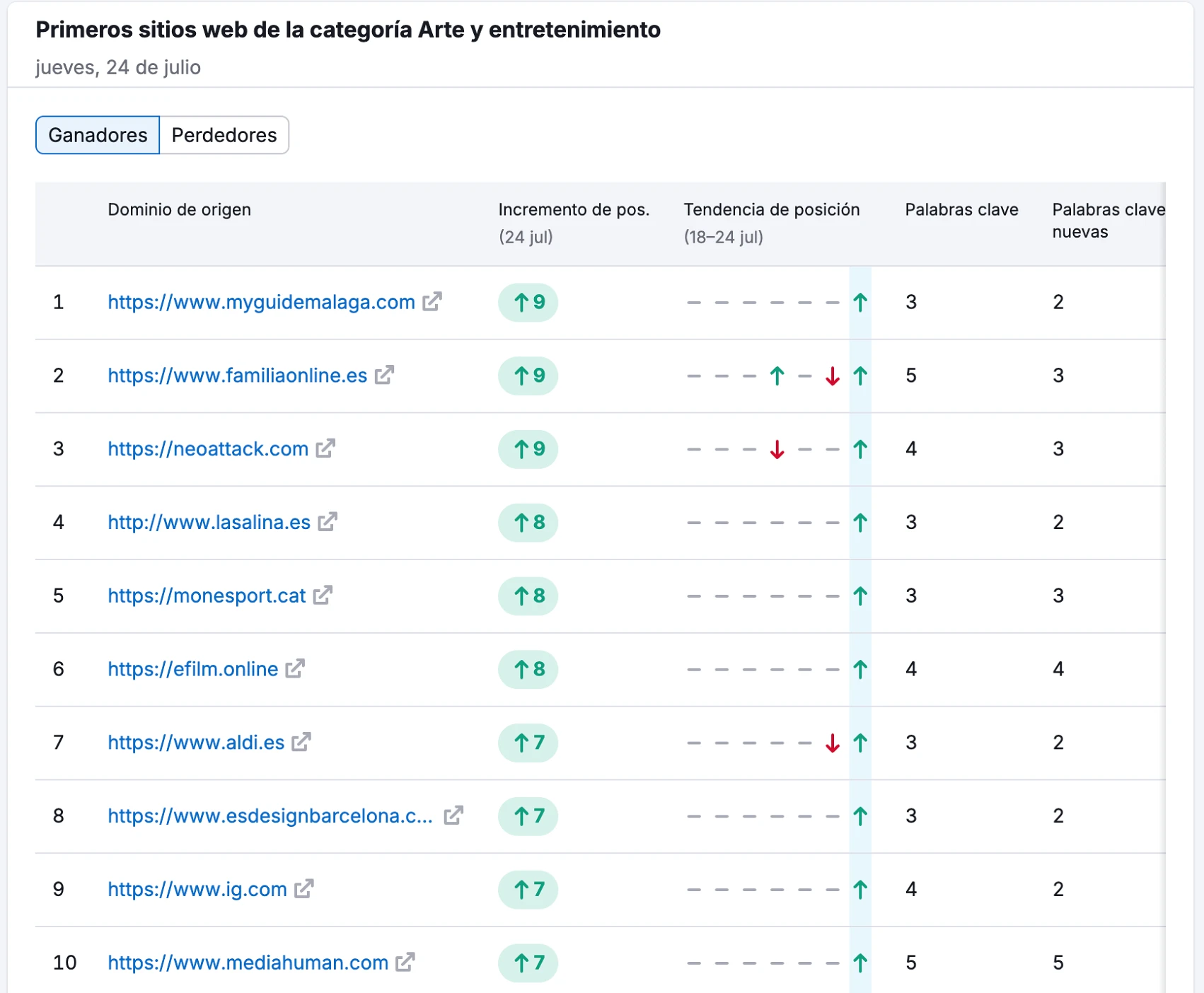Select the Ganadores tab
This screenshot has width=1204, height=993.
click(x=98, y=135)
